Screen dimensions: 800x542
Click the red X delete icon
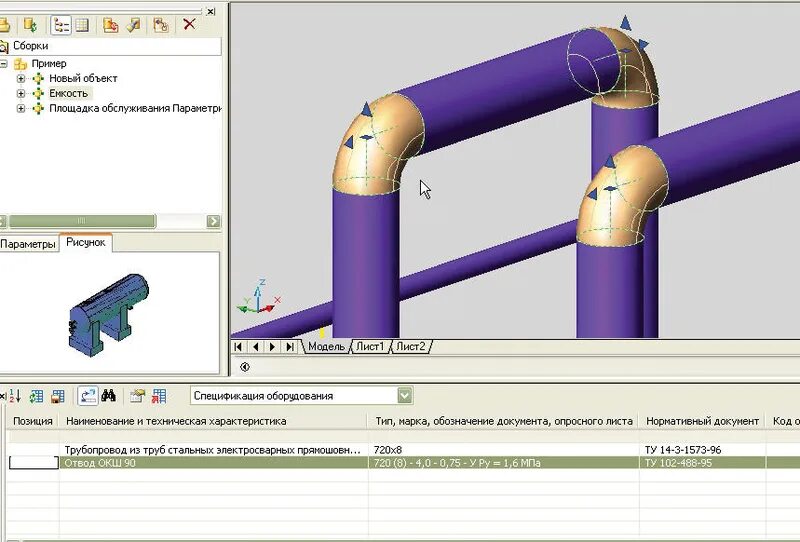pos(189,24)
